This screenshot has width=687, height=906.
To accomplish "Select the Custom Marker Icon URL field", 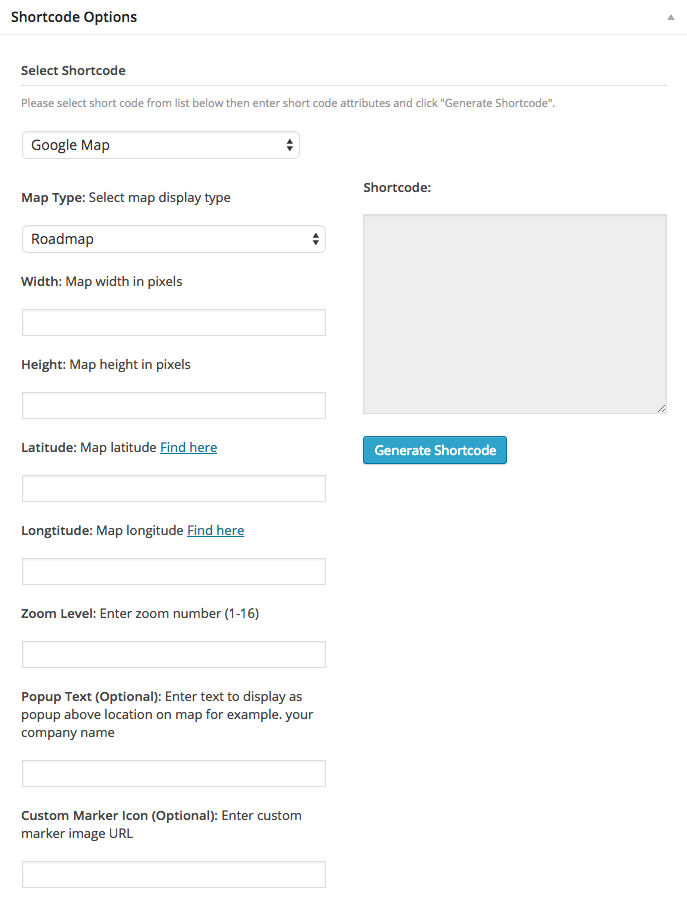I will 173,874.
